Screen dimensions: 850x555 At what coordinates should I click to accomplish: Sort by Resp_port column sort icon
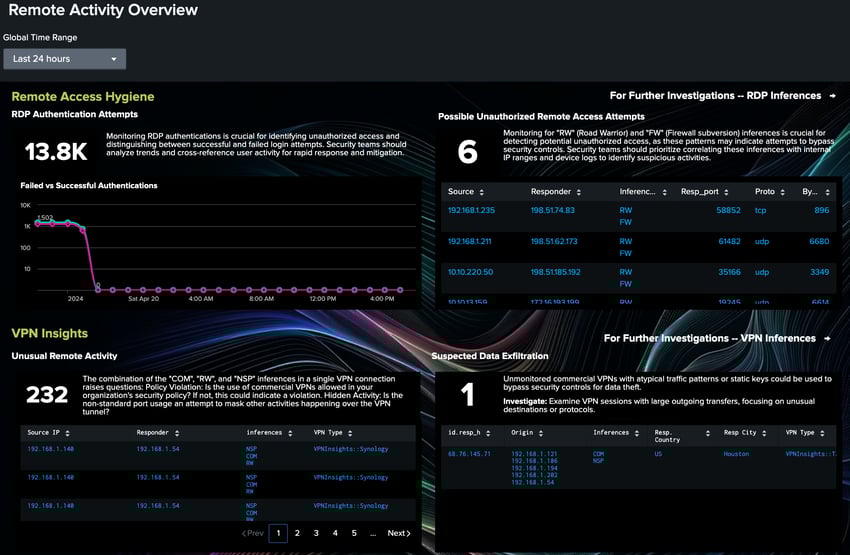point(726,191)
